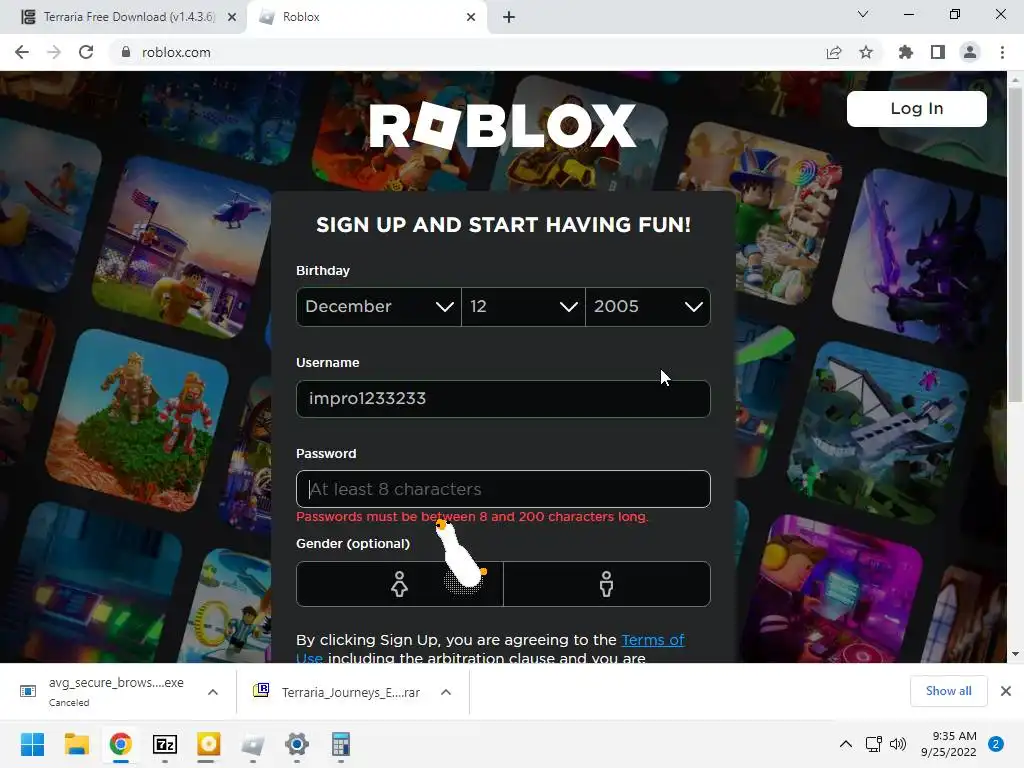
Task: Select the female gender icon
Action: click(x=400, y=584)
